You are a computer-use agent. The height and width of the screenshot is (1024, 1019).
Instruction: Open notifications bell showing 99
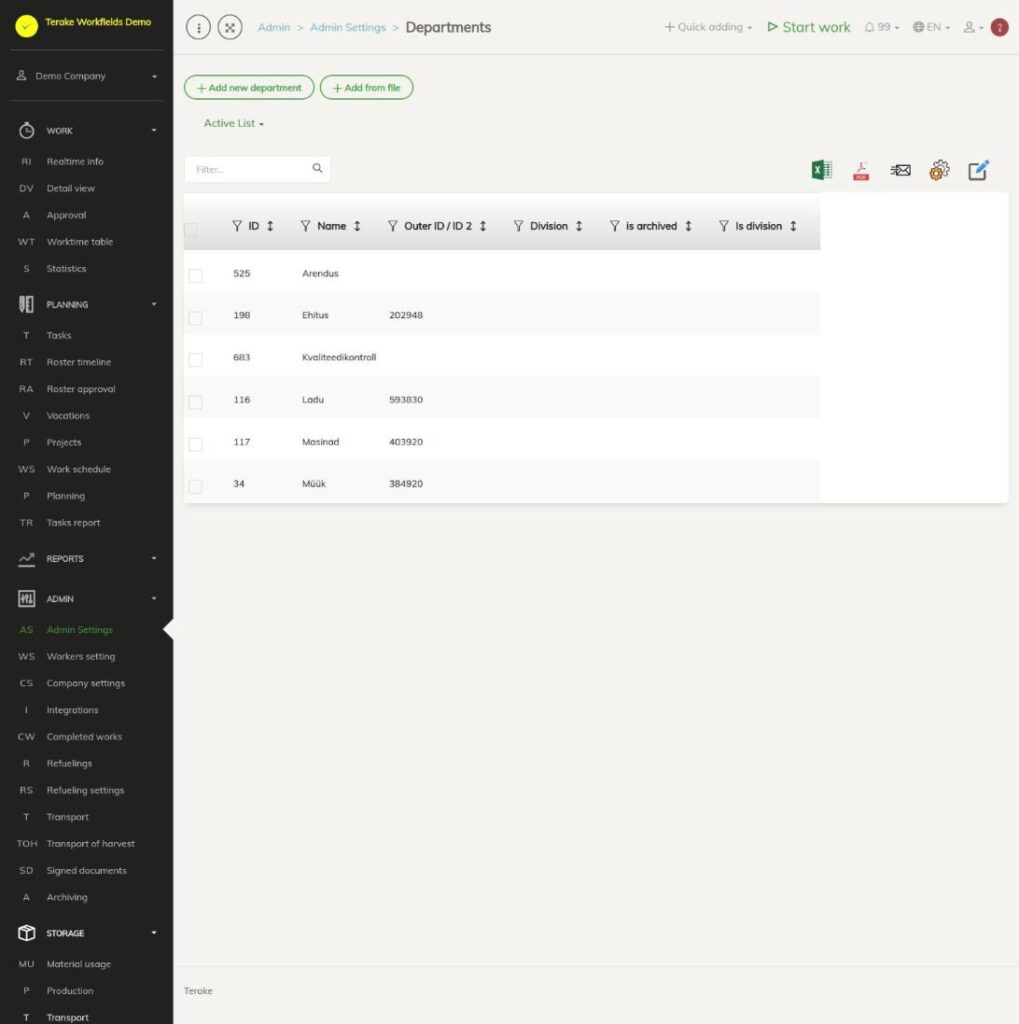(881, 27)
